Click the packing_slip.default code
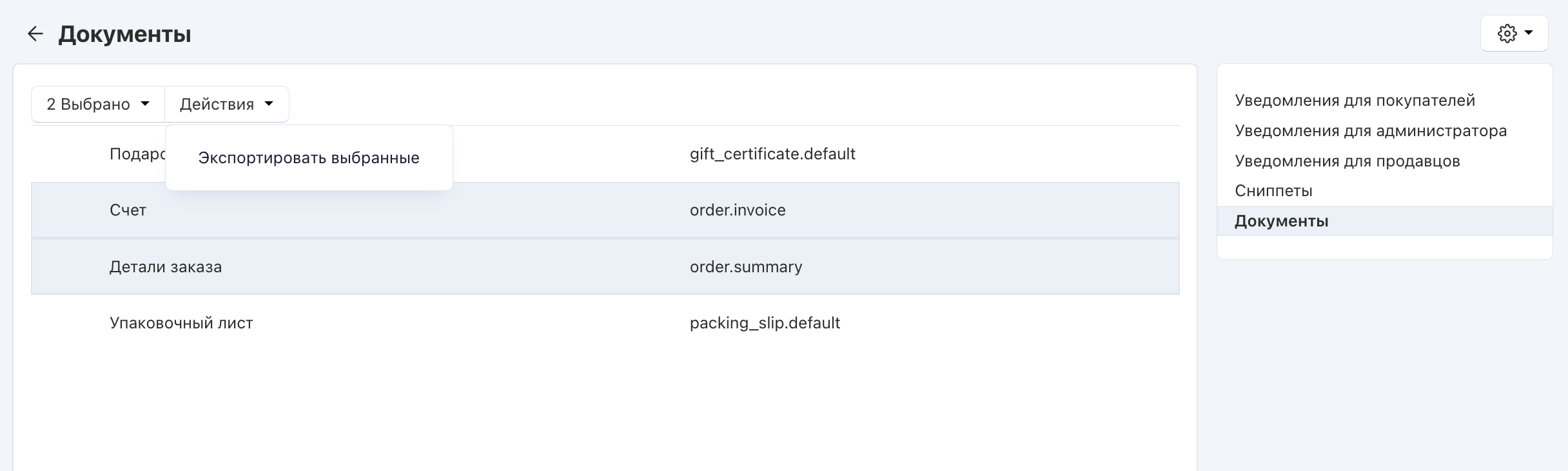Image resolution: width=1568 pixels, height=471 pixels. 765,323
